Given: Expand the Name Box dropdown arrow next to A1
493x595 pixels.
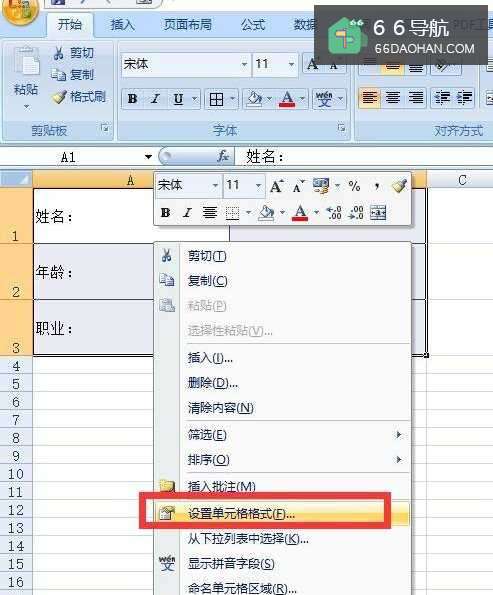Looking at the screenshot, I should [x=148, y=157].
